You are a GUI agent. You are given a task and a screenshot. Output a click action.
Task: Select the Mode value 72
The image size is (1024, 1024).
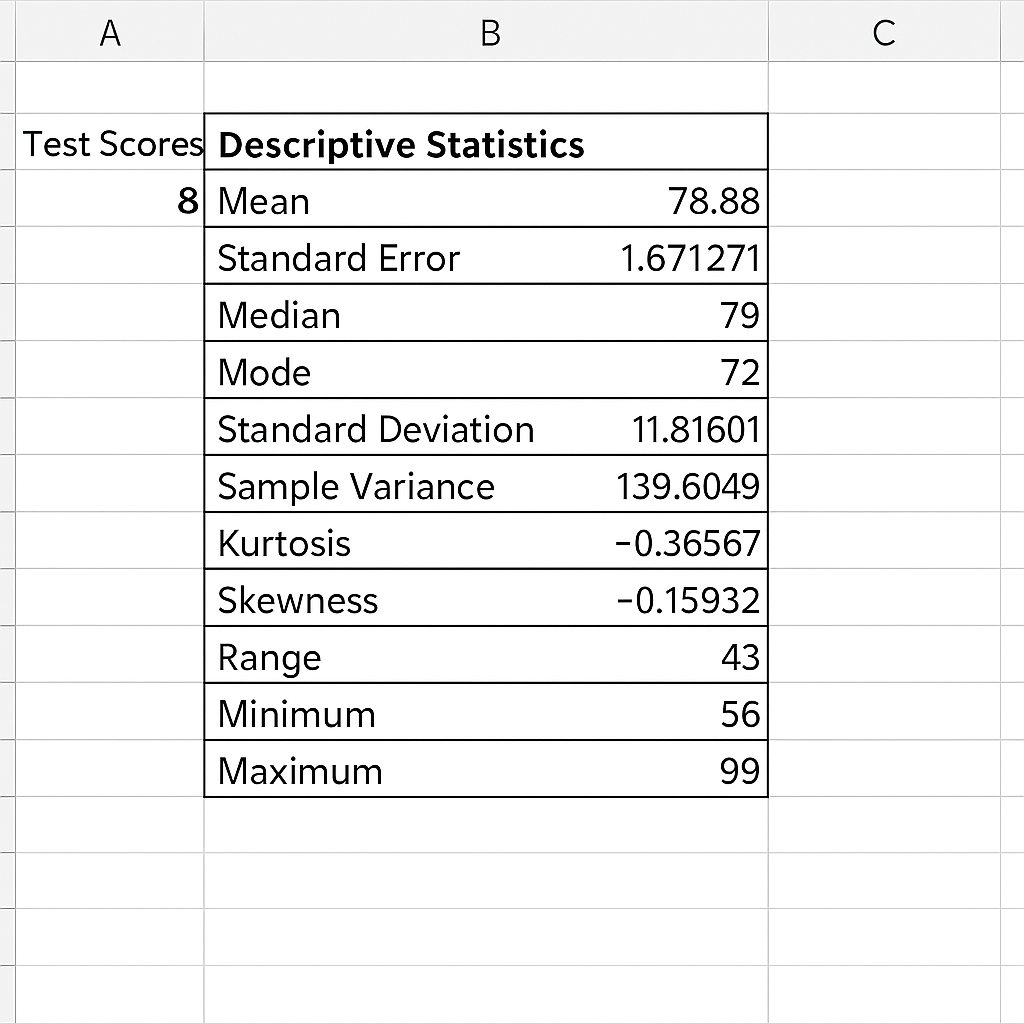point(739,372)
